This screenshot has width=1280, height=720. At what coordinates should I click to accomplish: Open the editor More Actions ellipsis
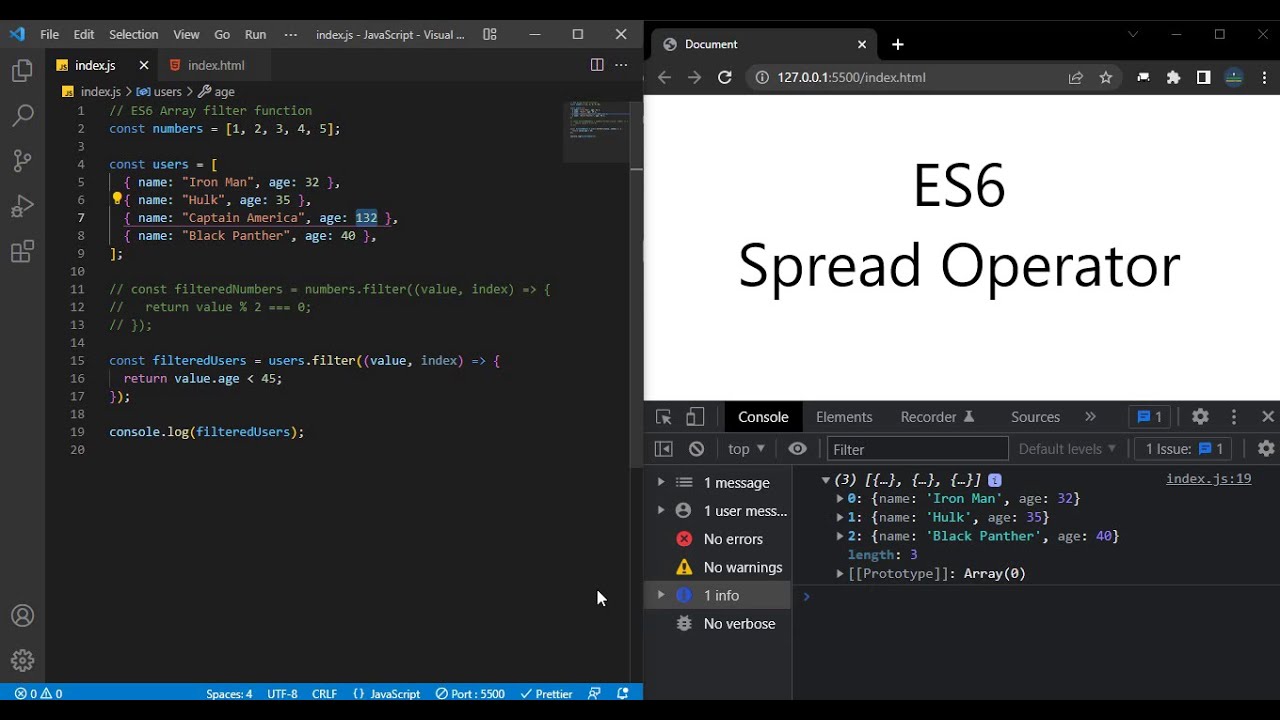point(621,65)
